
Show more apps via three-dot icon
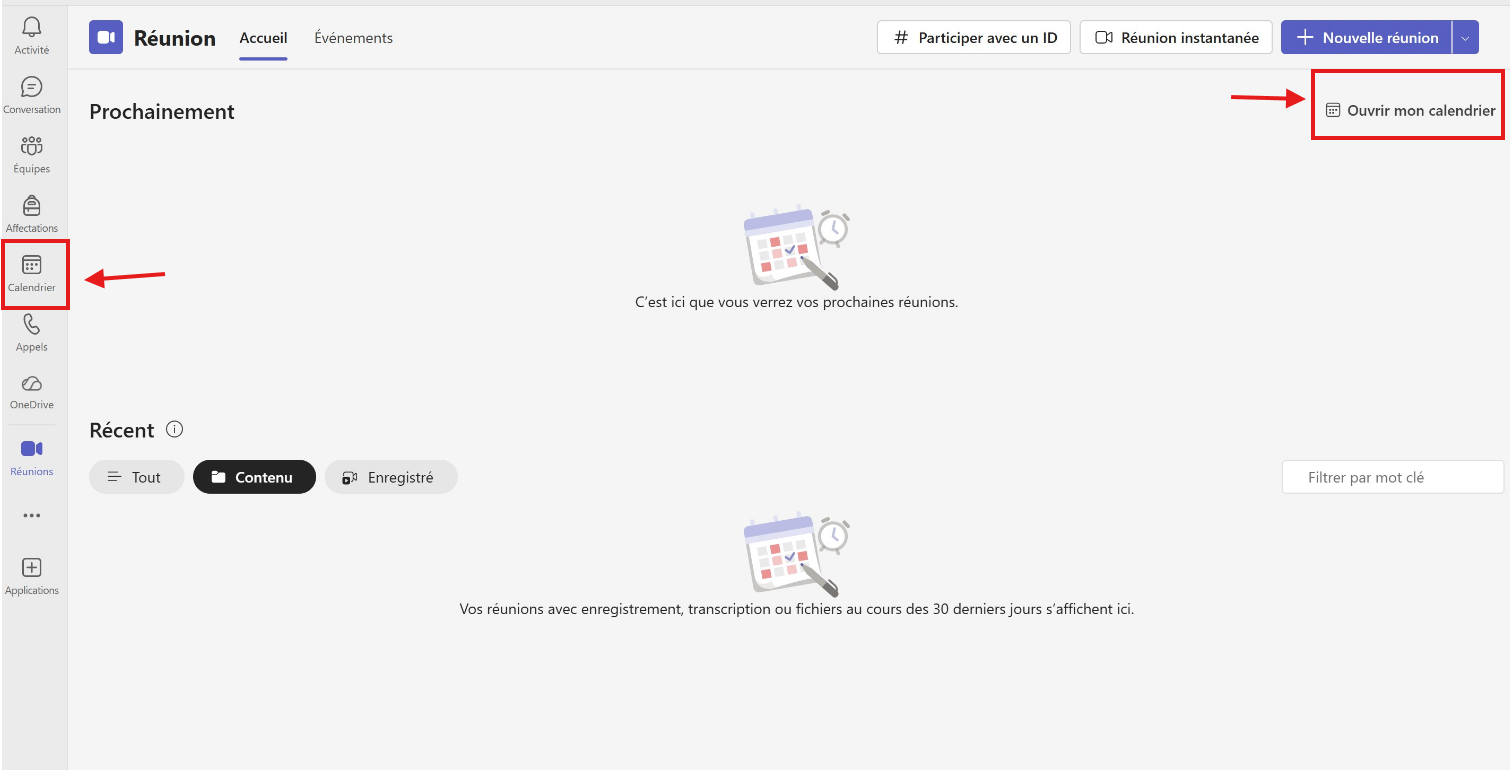click(32, 516)
